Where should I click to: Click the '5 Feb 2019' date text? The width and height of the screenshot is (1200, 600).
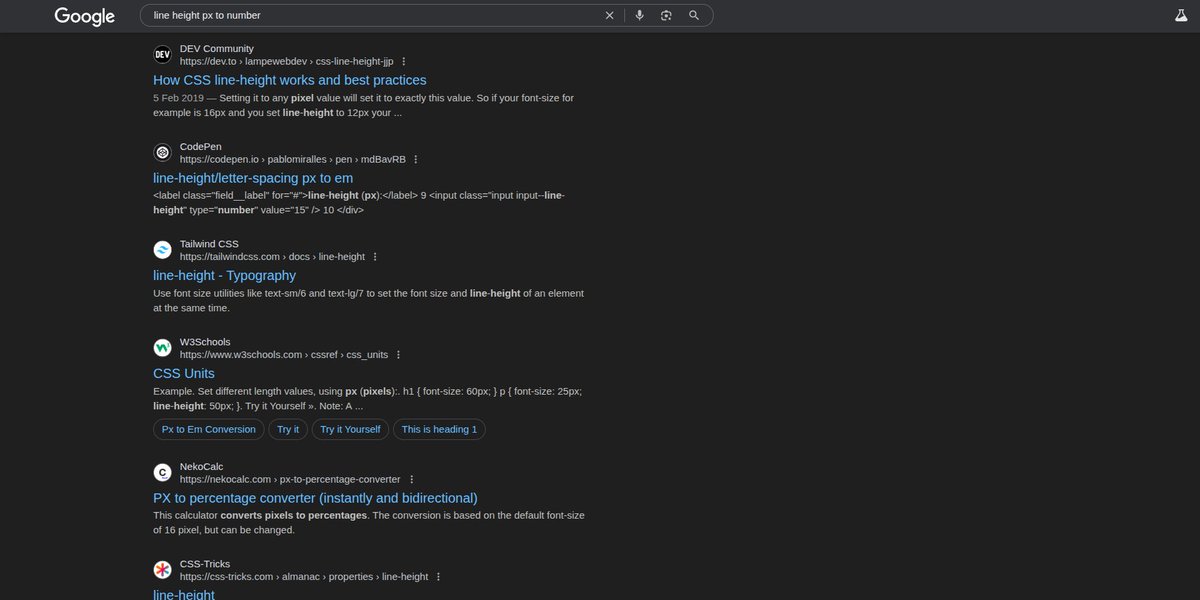tap(178, 98)
